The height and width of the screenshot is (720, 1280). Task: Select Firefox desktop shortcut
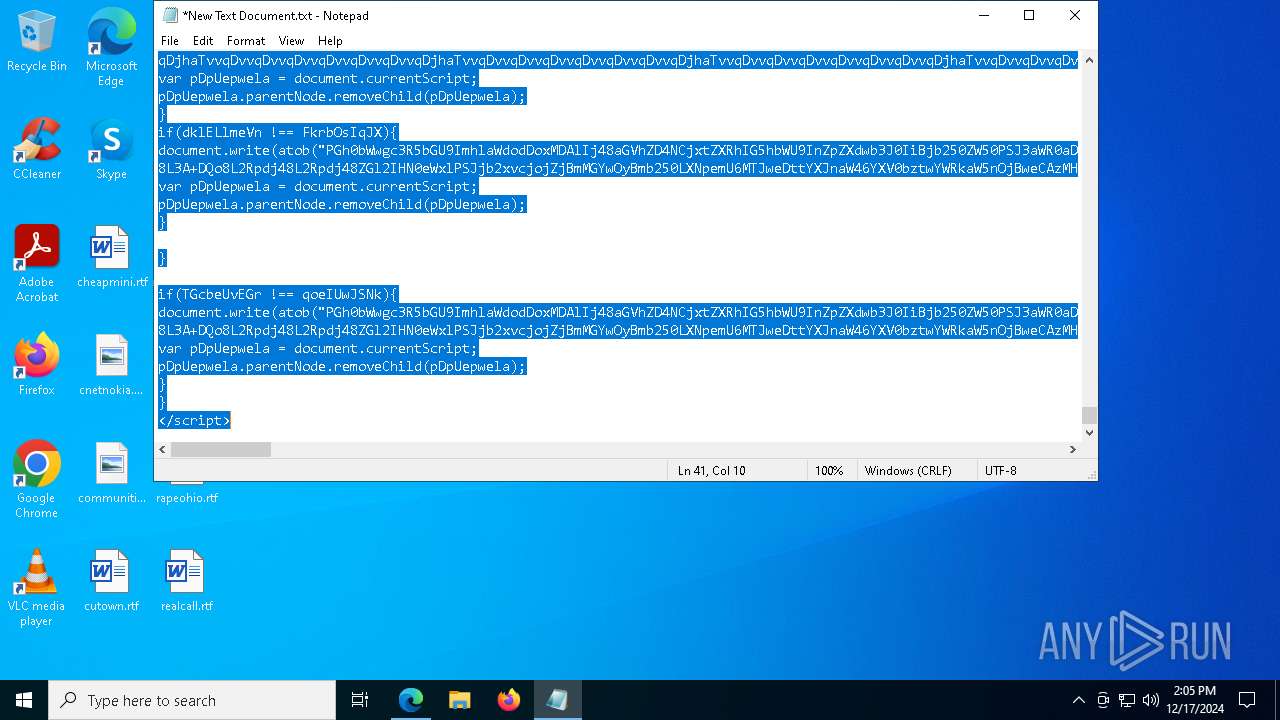point(37,364)
